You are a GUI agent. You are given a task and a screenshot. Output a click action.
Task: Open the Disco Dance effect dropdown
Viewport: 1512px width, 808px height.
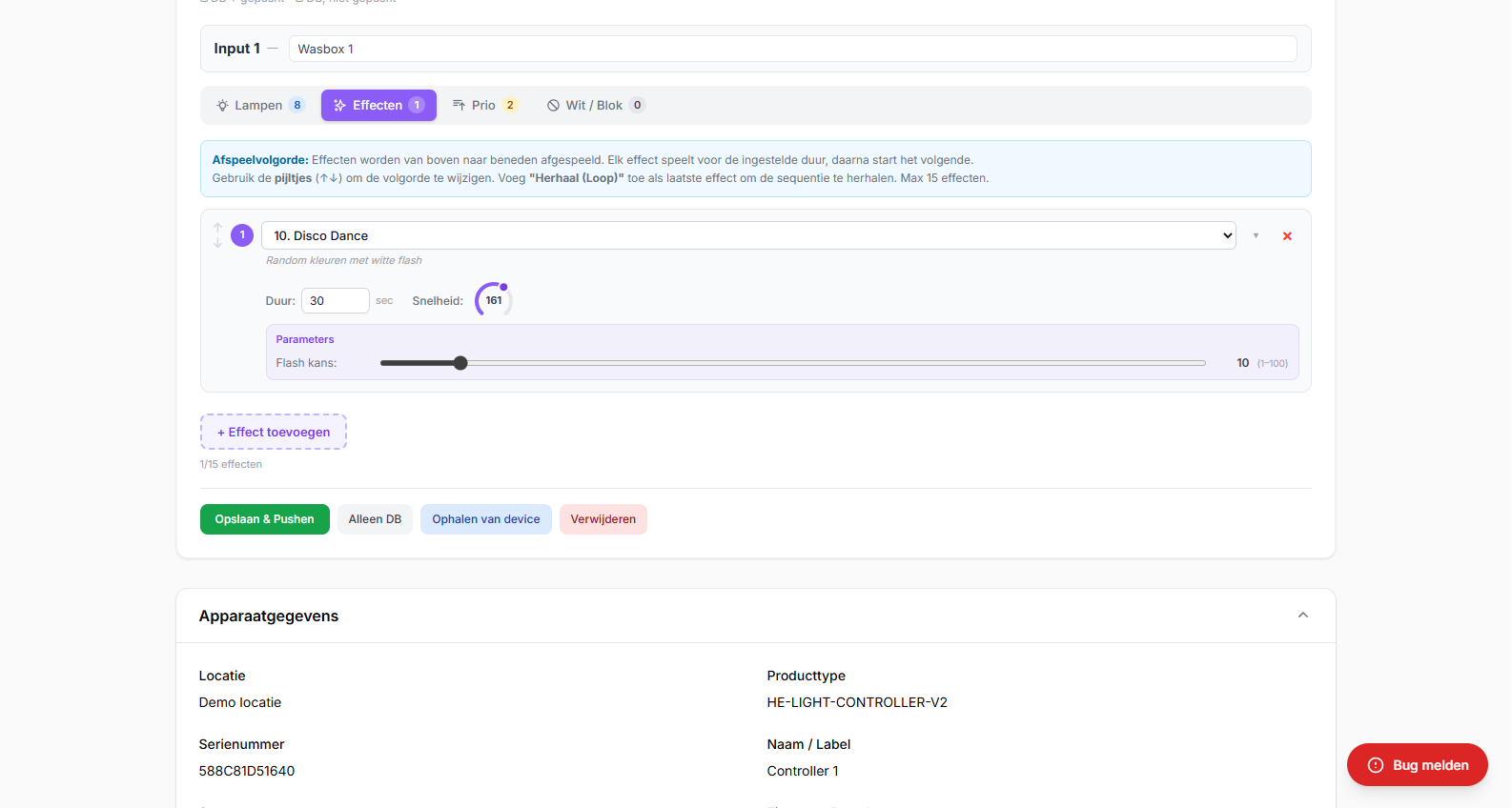pyautogui.click(x=747, y=235)
